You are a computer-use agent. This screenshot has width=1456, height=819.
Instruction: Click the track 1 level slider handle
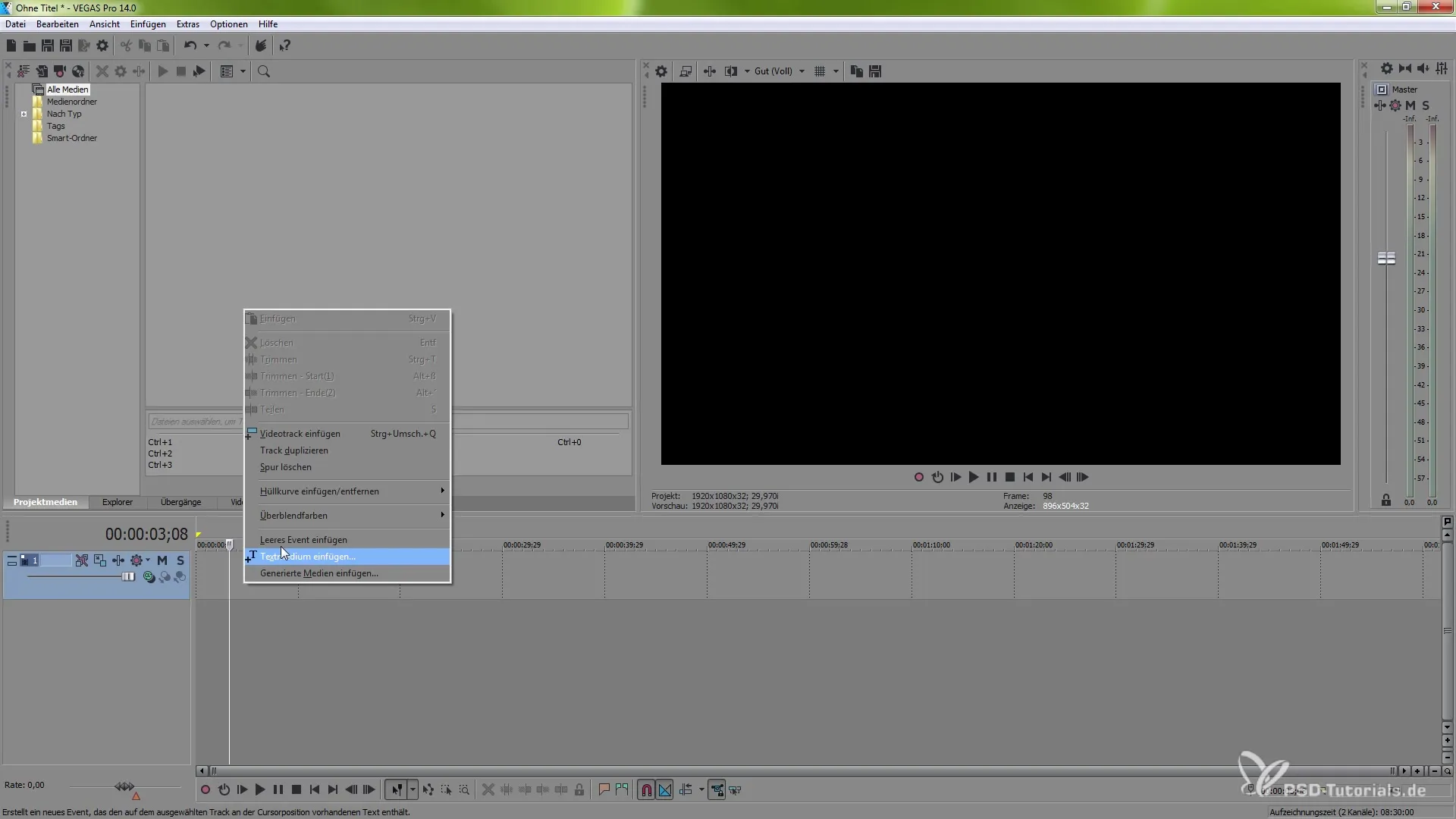128,577
